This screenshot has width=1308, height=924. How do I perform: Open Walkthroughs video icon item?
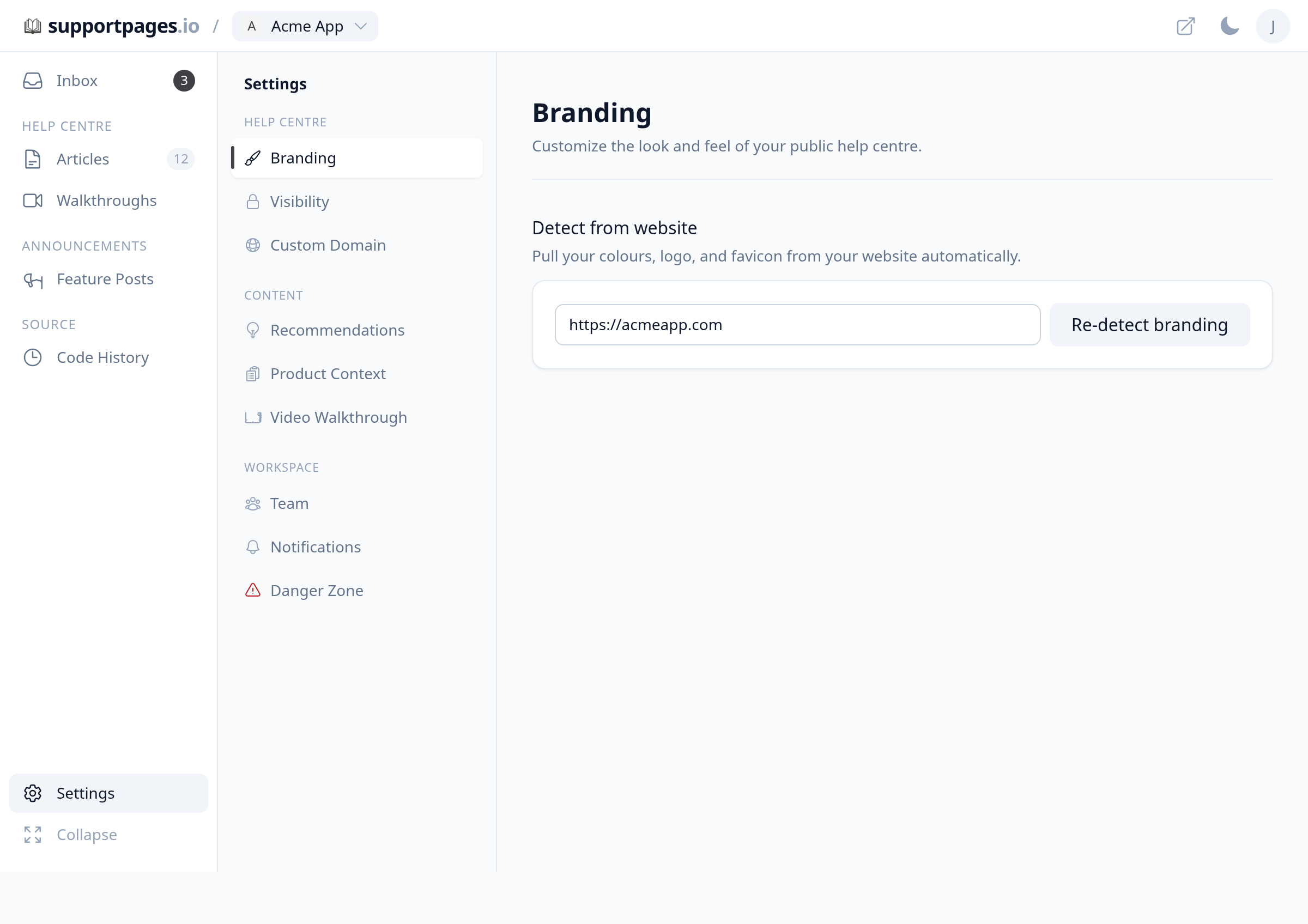click(x=108, y=200)
